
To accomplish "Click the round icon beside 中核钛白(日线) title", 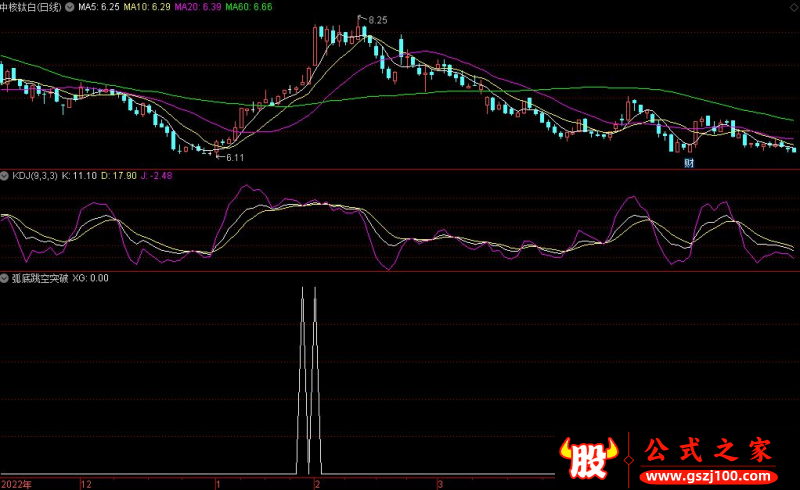I will [68, 6].
